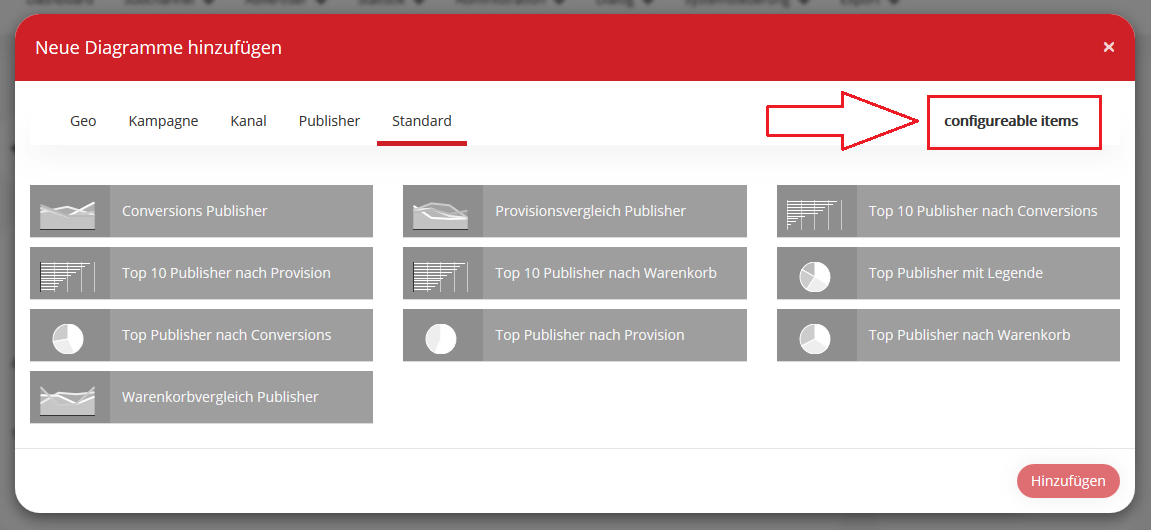The image size is (1151, 530).
Task: Go to the Publisher tab
Action: pyautogui.click(x=329, y=121)
